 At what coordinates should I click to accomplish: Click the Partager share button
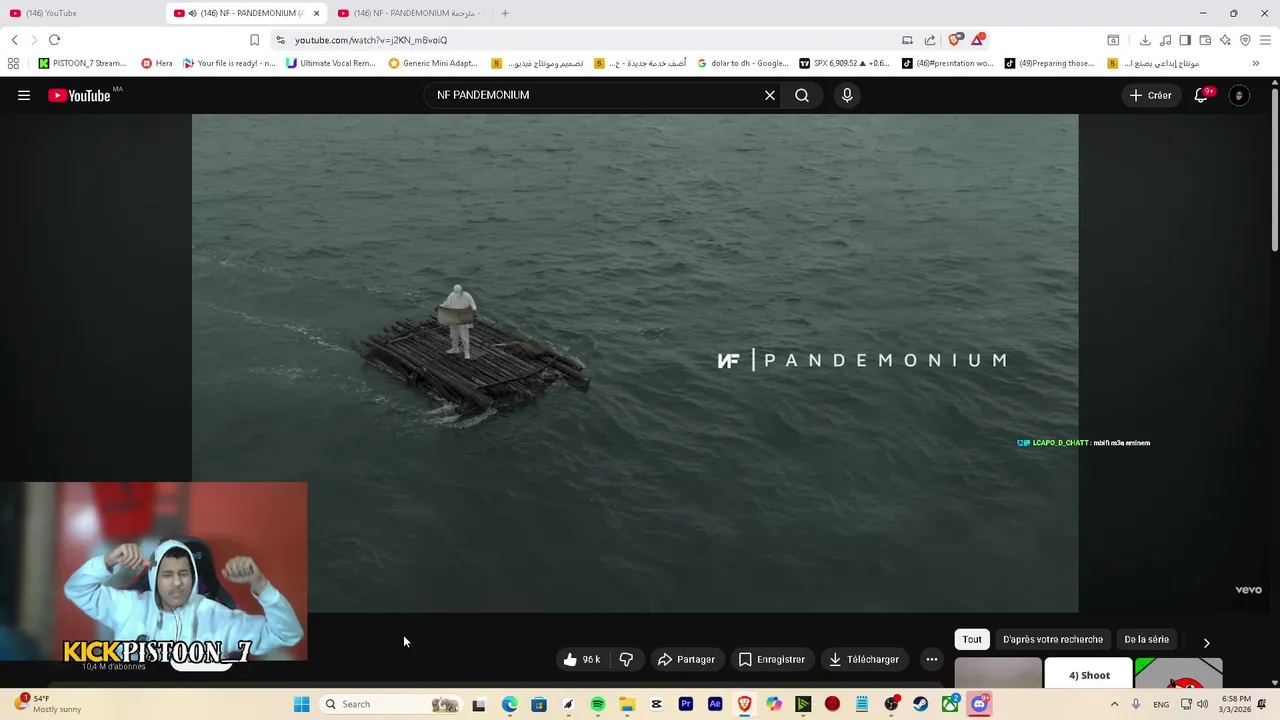point(686,659)
